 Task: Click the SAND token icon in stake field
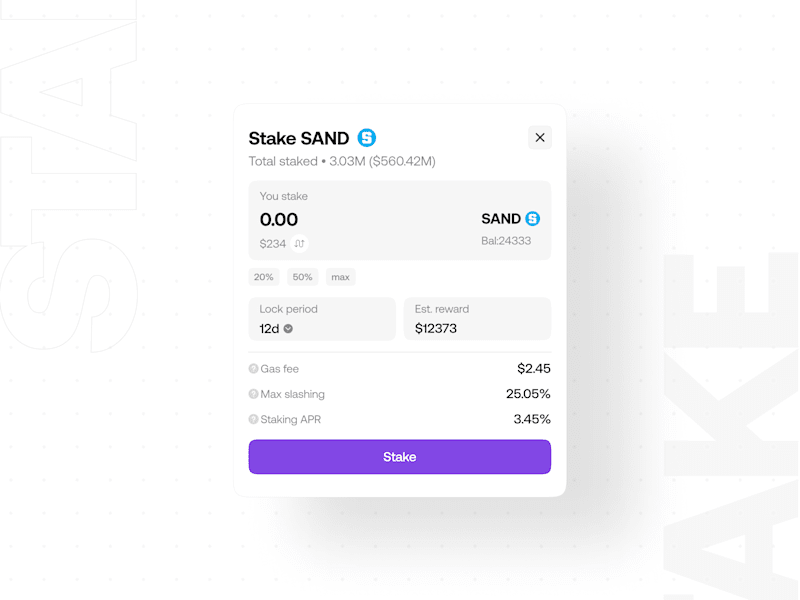[533, 219]
